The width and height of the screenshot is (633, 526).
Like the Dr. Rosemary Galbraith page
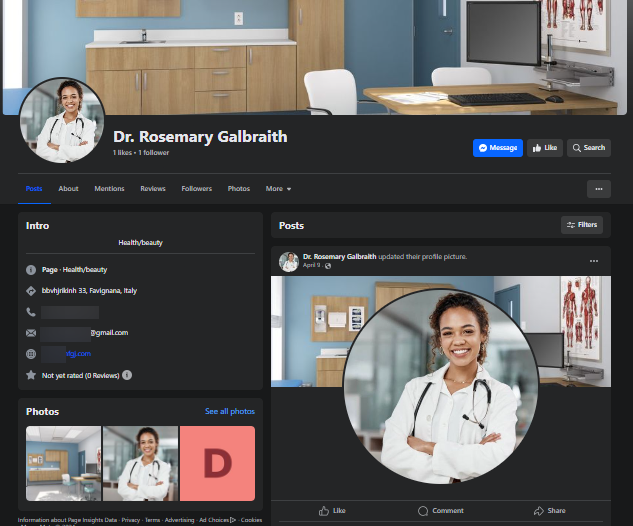tap(545, 148)
